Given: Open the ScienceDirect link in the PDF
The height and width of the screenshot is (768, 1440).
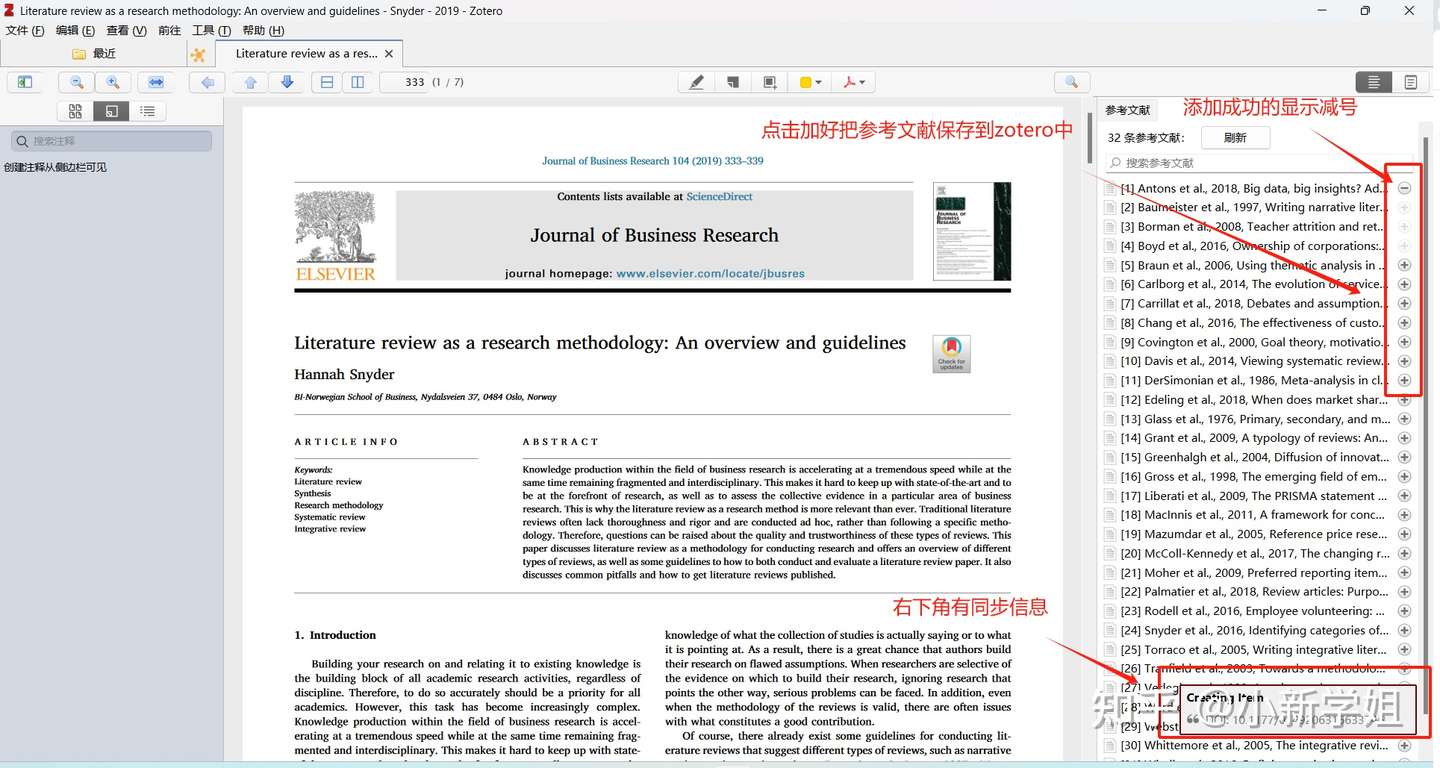Looking at the screenshot, I should (719, 197).
